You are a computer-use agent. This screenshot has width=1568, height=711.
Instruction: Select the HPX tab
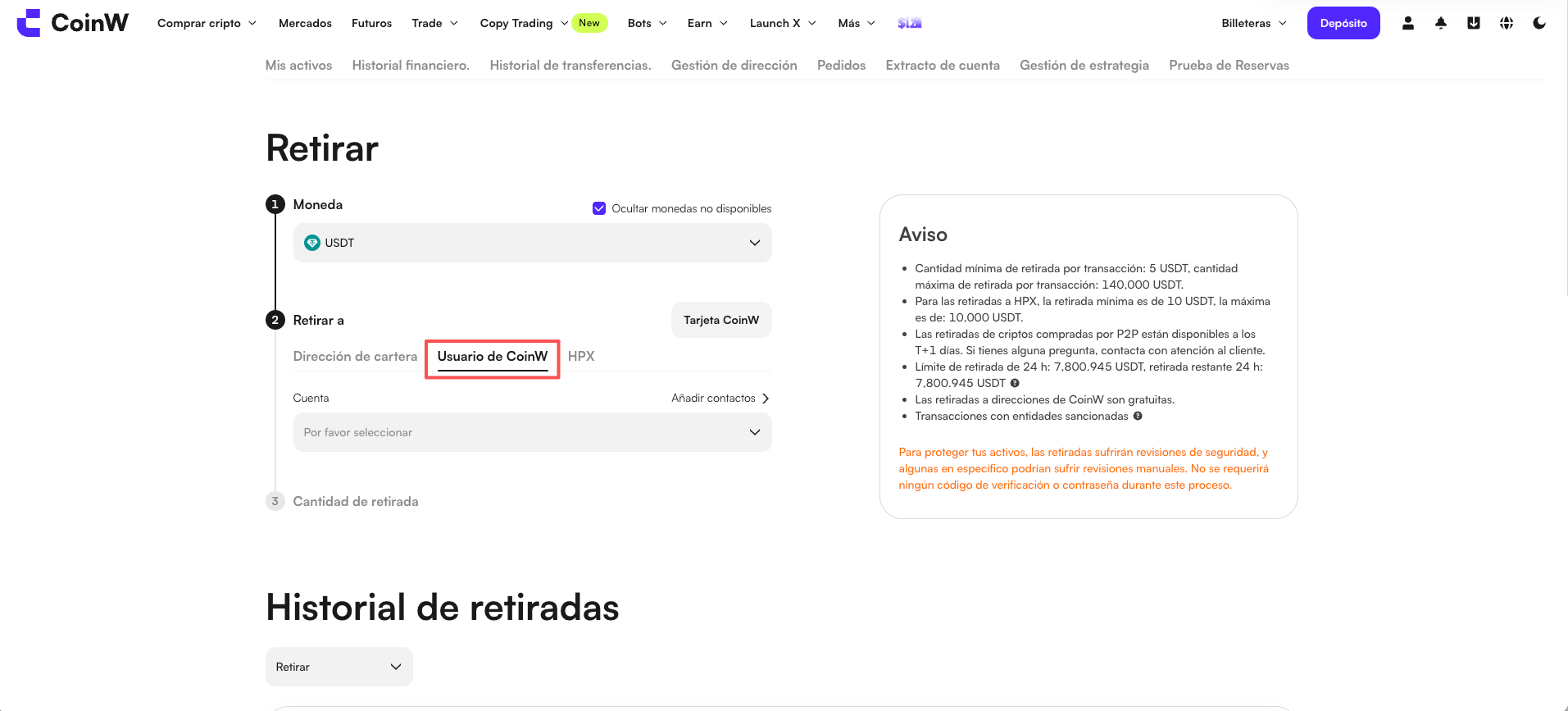581,357
